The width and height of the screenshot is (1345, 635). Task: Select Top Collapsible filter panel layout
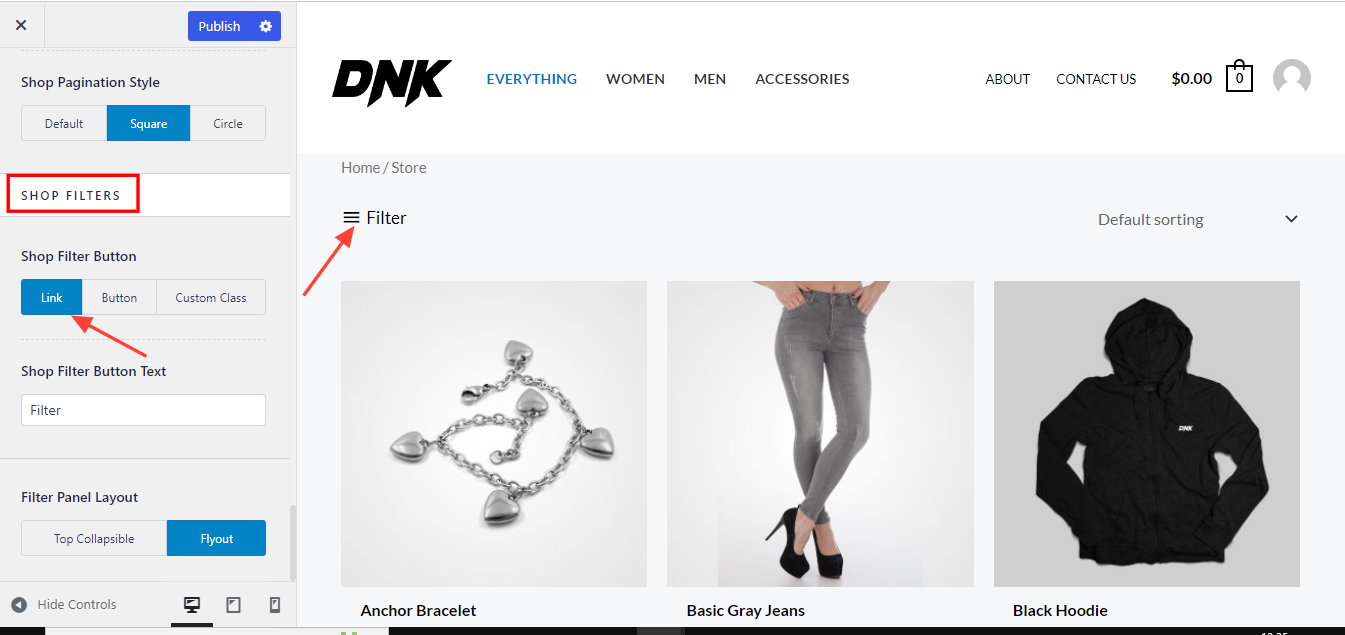tap(94, 538)
